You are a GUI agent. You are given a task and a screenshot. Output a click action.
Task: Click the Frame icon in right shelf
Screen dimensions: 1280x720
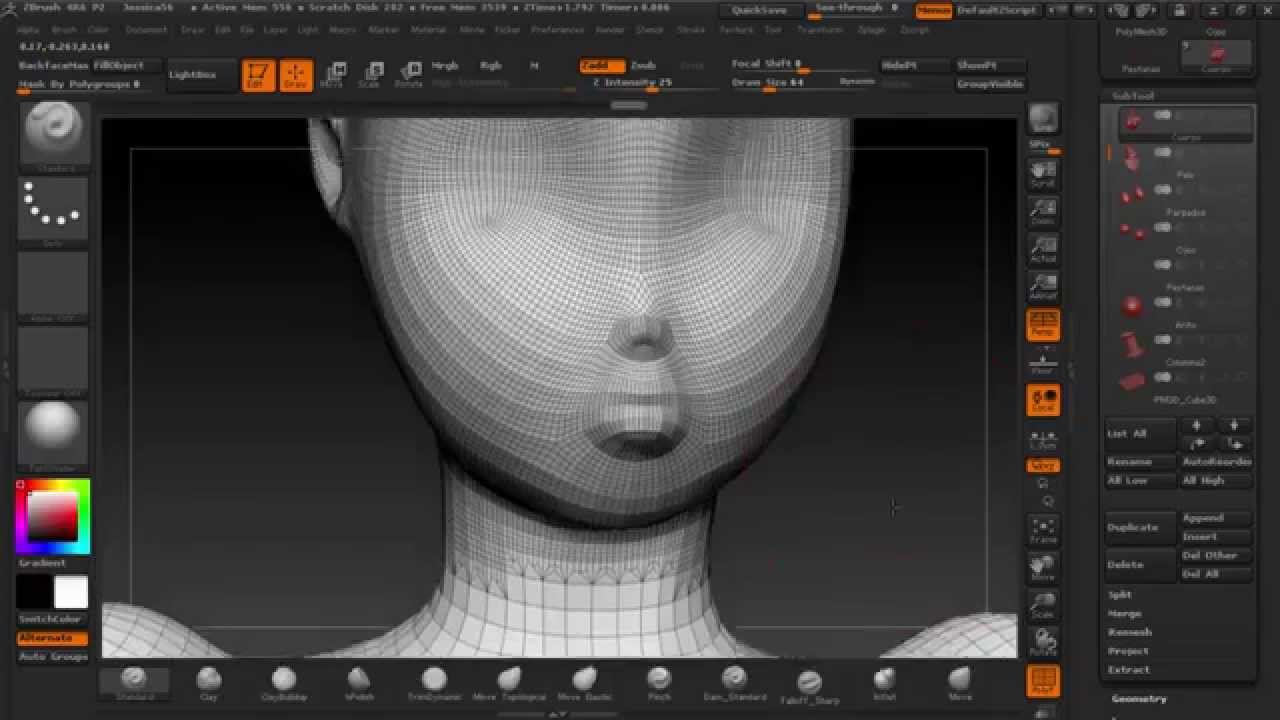point(1043,531)
